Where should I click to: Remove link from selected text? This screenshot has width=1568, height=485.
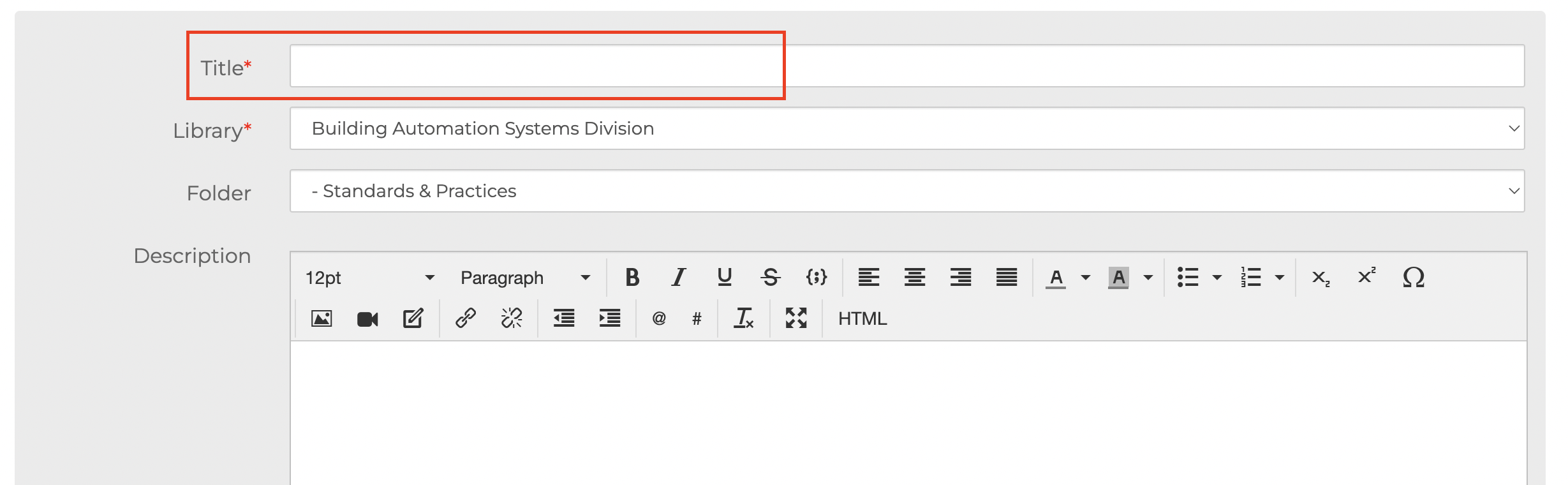pyautogui.click(x=512, y=318)
